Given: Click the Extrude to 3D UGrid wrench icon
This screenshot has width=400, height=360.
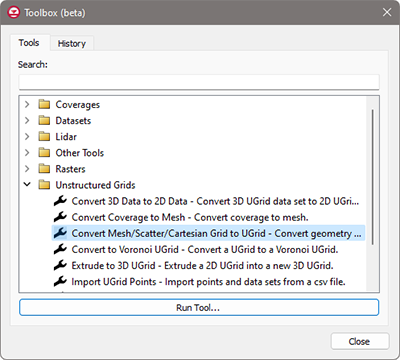Looking at the screenshot, I should [x=60, y=265].
